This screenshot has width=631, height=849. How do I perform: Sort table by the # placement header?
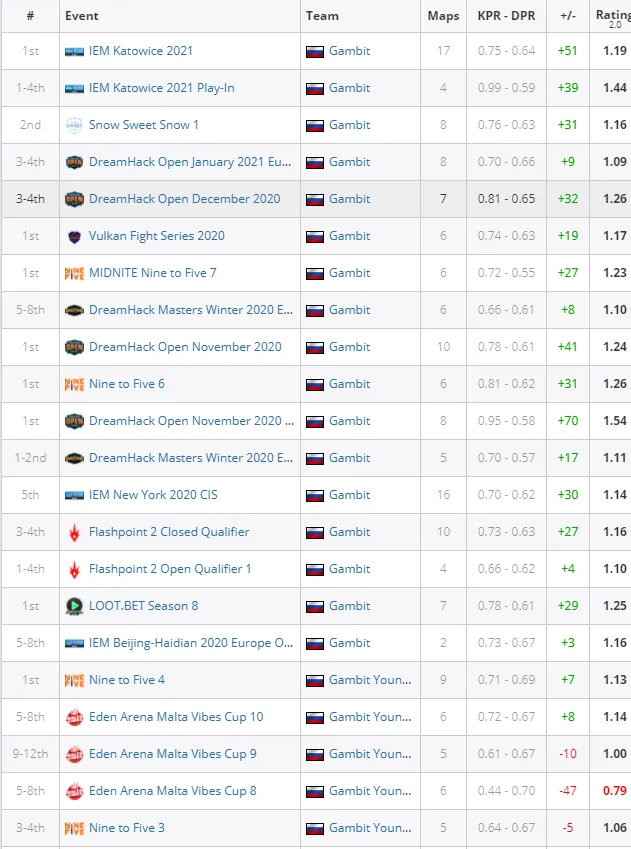[x=30, y=16]
